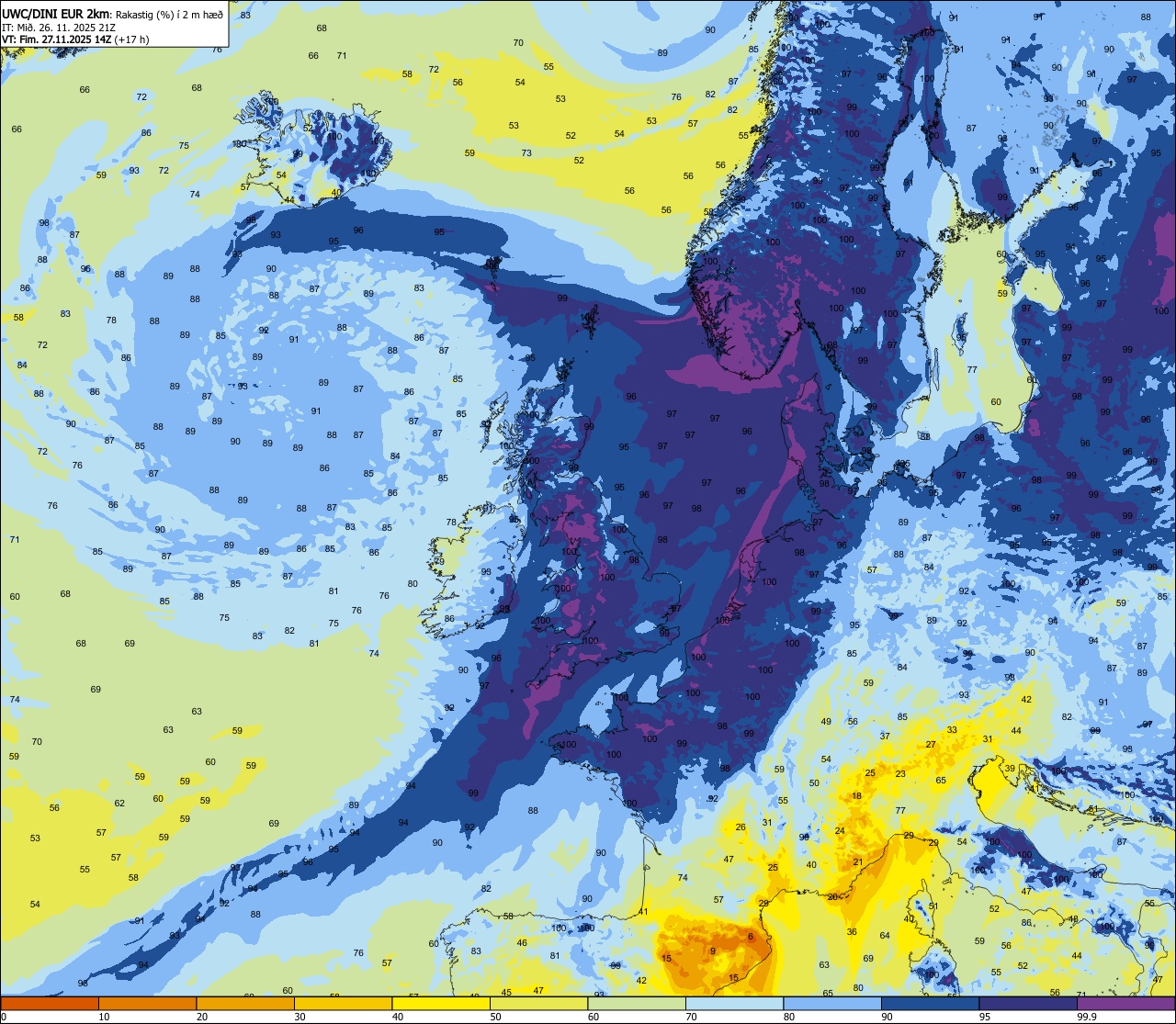Viewport: 1176px width, 1024px height.
Task: Click the 50–60 pale yellow legend swatch
Action: coord(538,1003)
